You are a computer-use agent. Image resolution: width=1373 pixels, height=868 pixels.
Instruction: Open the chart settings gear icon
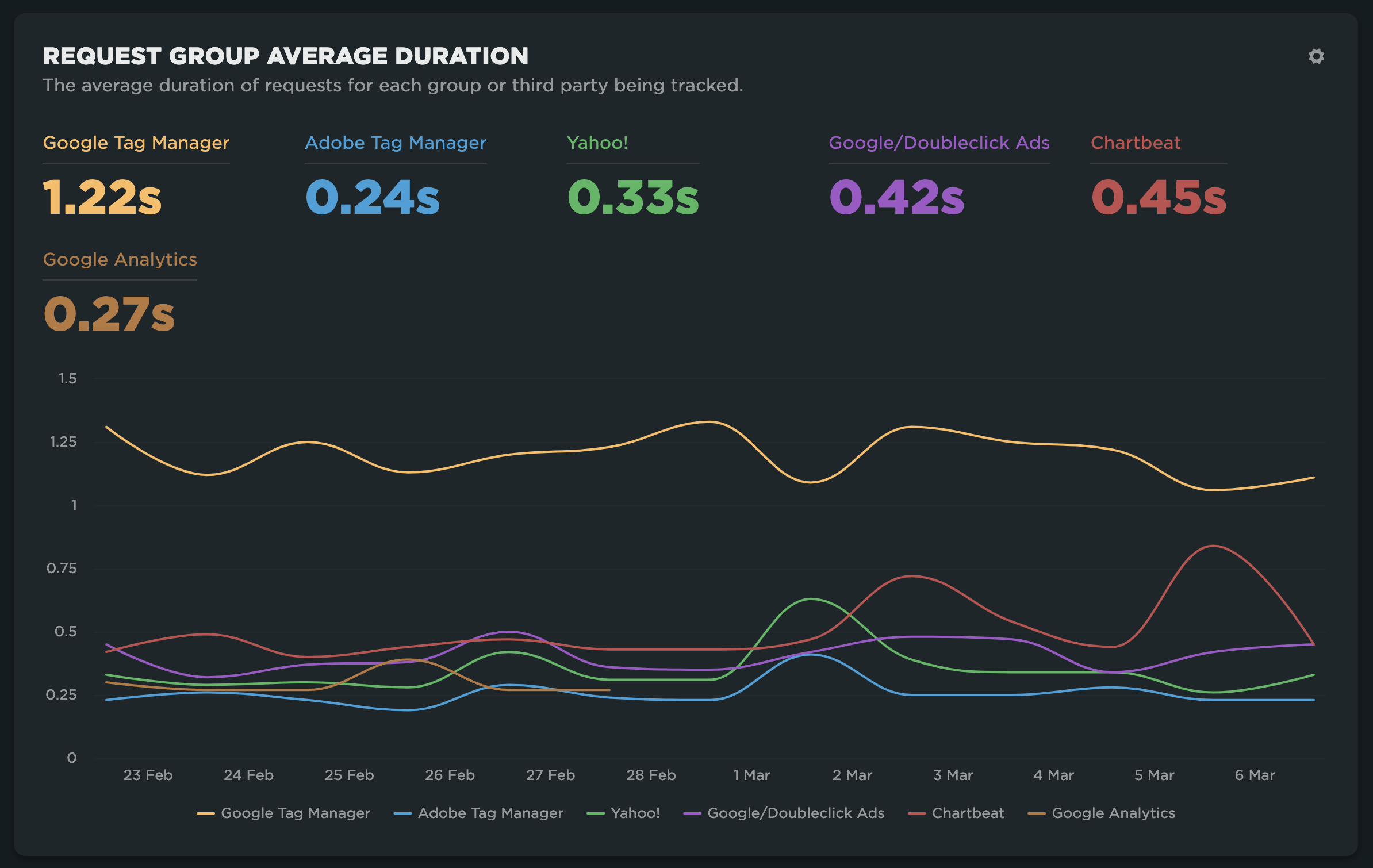point(1316,56)
